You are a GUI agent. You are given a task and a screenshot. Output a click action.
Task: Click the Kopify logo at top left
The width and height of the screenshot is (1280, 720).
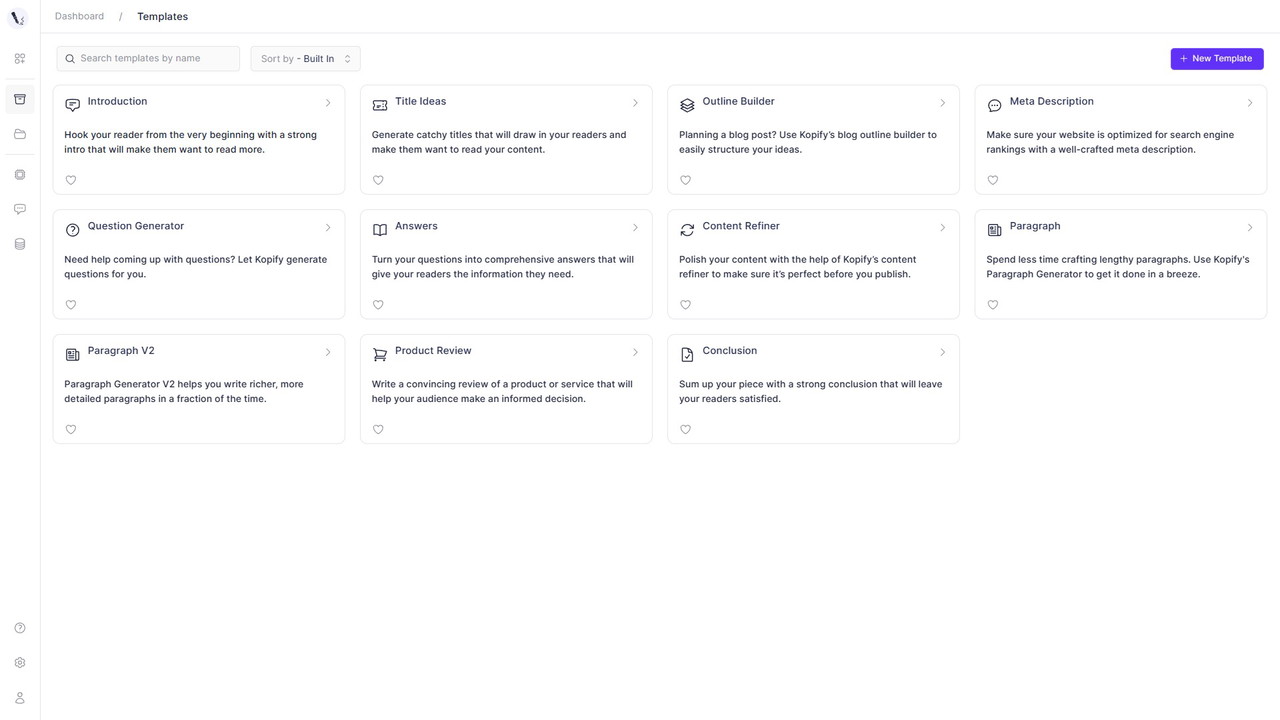17,17
